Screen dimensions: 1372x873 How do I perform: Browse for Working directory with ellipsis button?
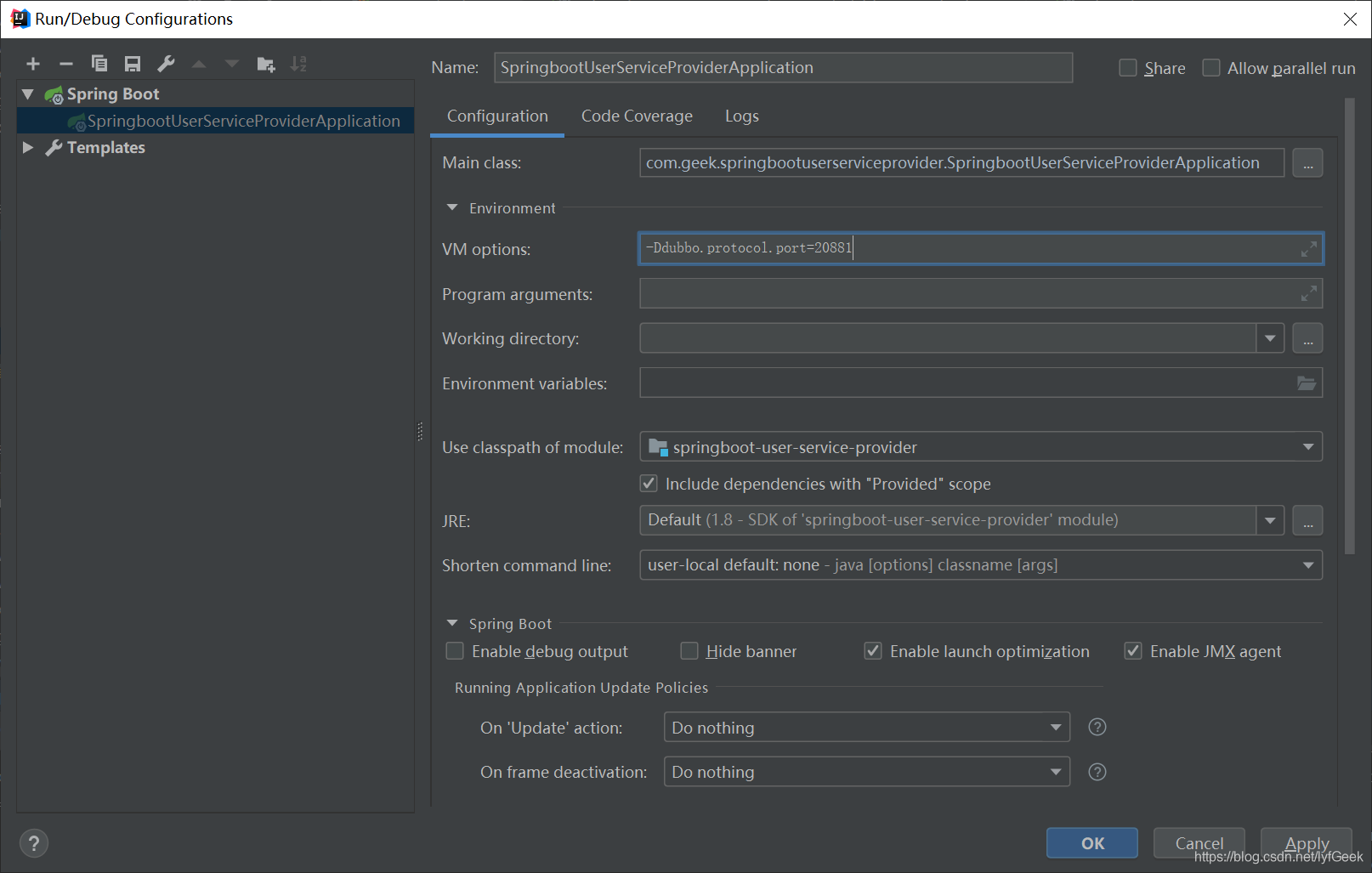pos(1307,338)
